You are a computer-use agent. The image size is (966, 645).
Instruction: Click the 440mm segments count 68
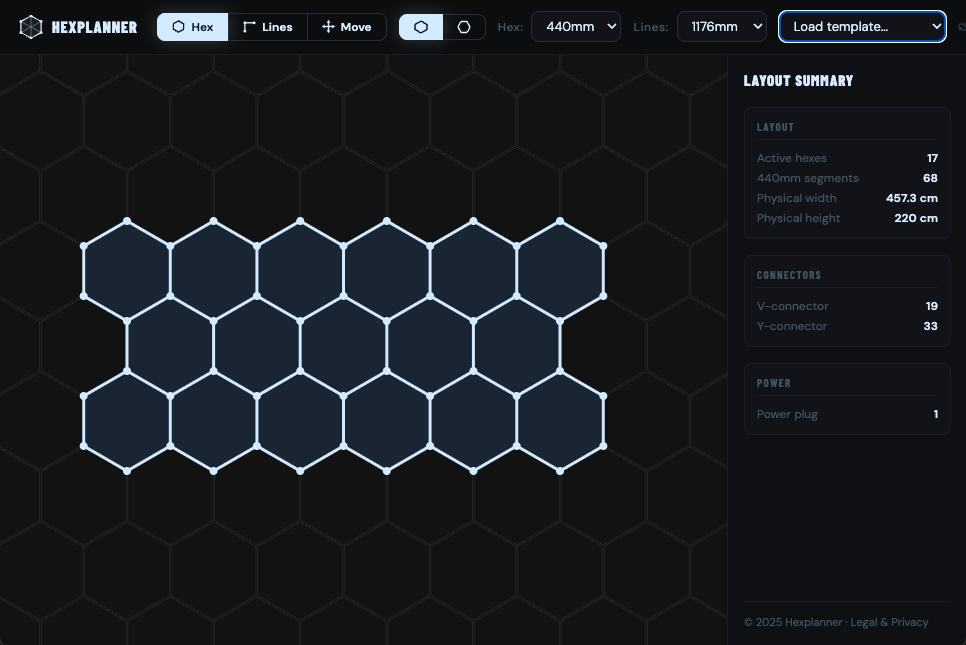coord(930,178)
